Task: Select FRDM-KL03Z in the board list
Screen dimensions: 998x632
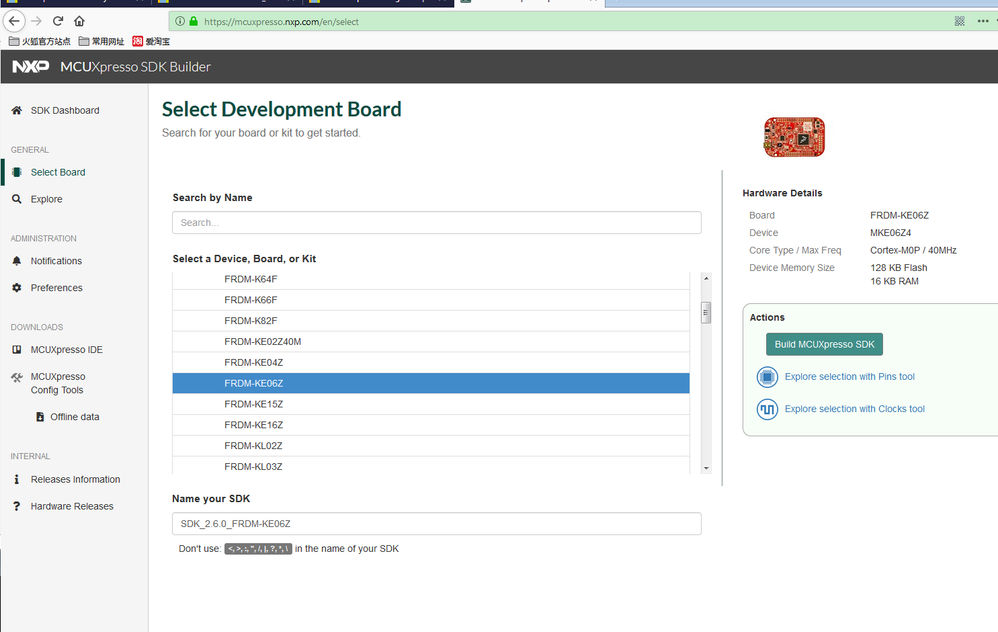Action: coord(431,466)
